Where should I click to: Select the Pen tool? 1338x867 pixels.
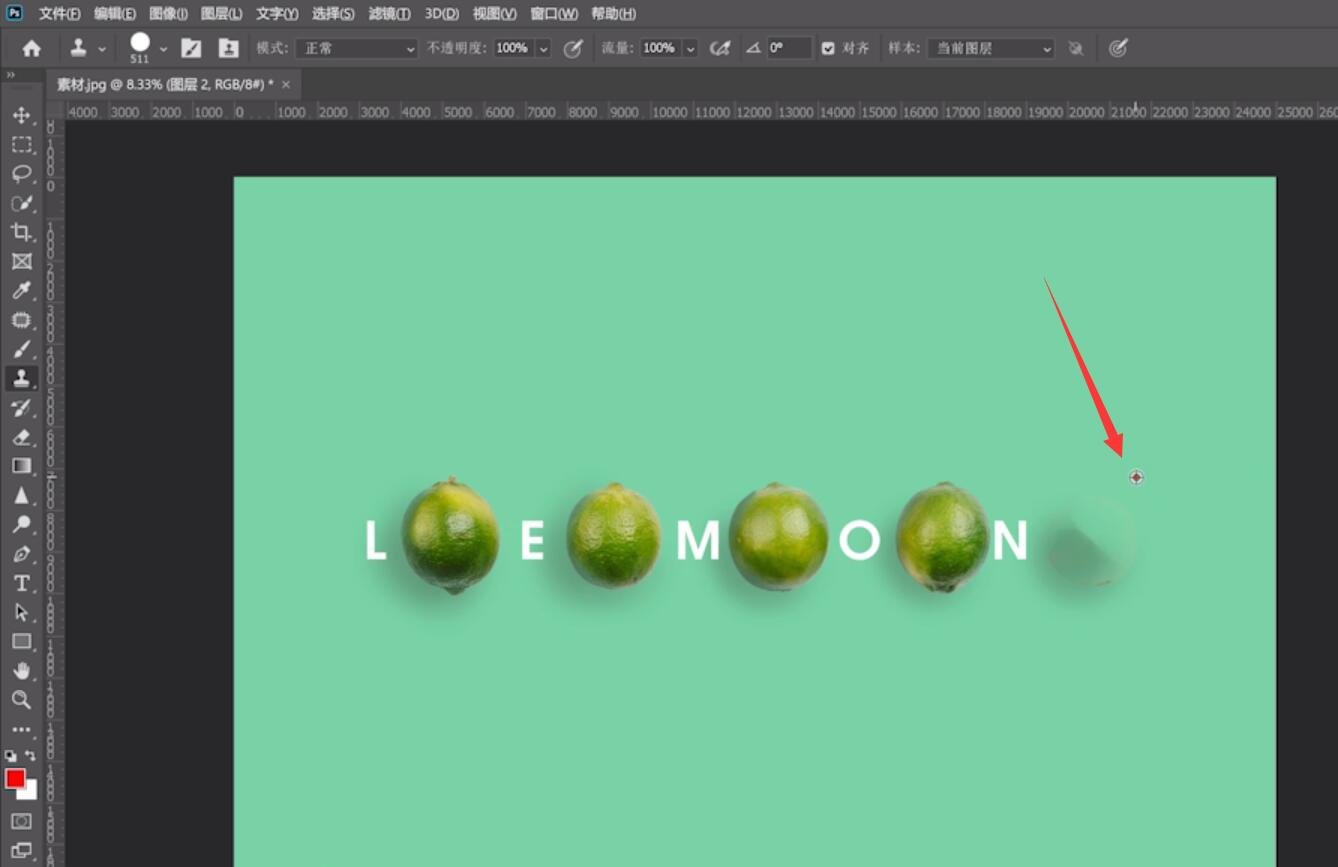point(21,554)
